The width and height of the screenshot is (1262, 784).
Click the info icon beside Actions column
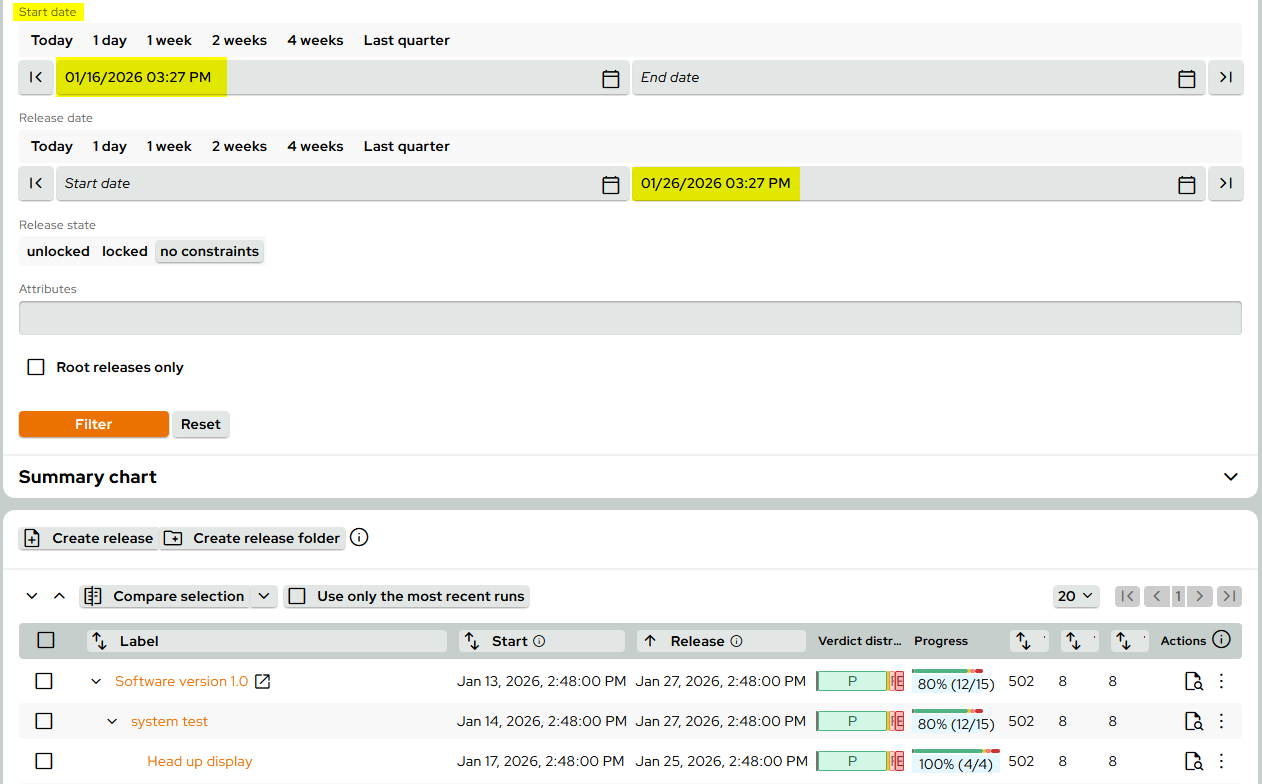click(x=1221, y=640)
